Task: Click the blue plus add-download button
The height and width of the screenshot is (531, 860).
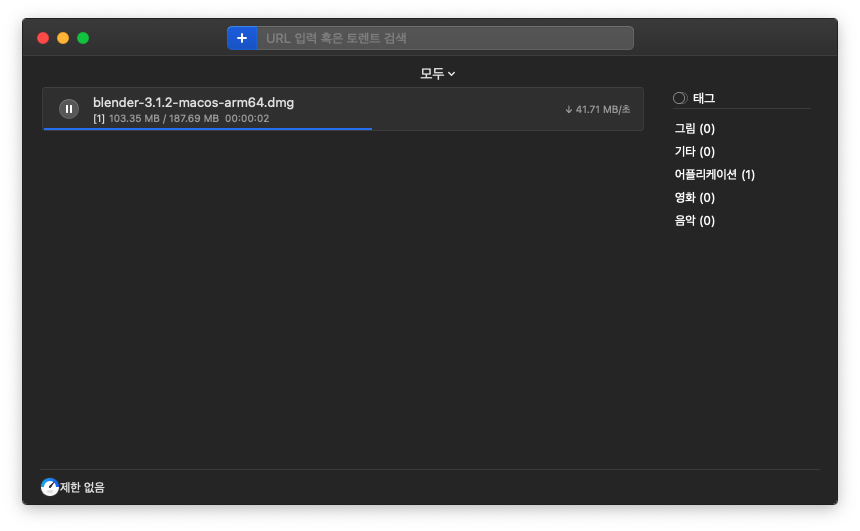Action: coord(242,38)
